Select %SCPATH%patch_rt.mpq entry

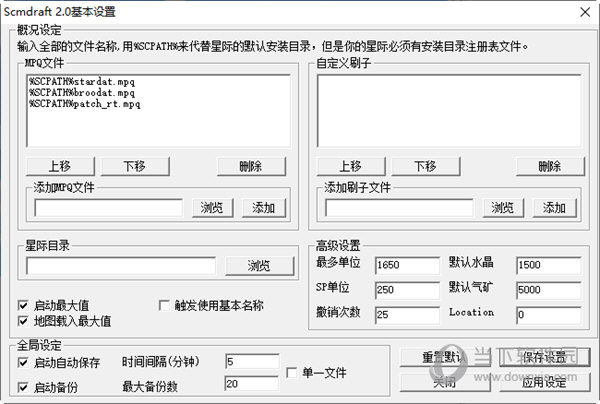85,104
